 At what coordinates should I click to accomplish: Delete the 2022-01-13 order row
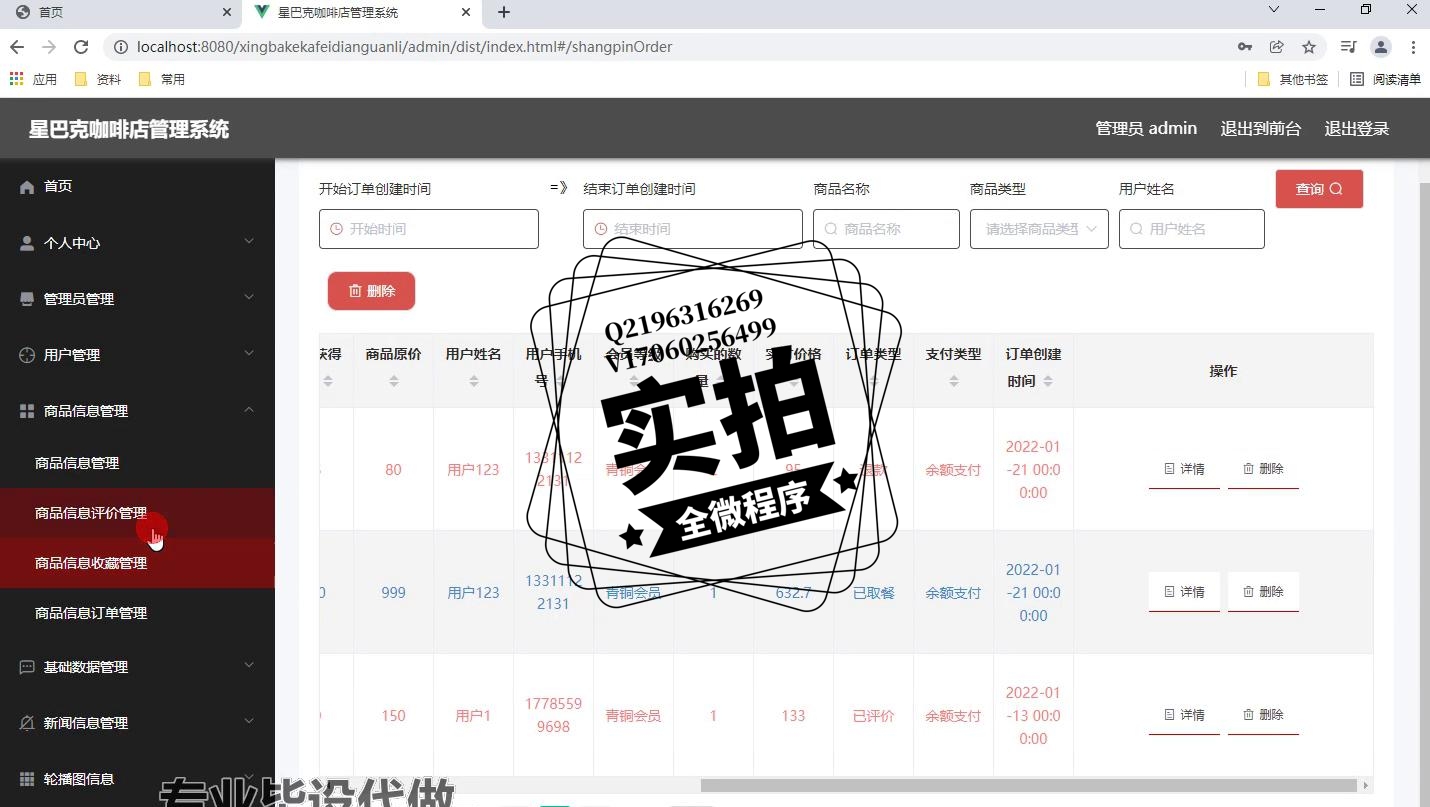pos(1263,715)
